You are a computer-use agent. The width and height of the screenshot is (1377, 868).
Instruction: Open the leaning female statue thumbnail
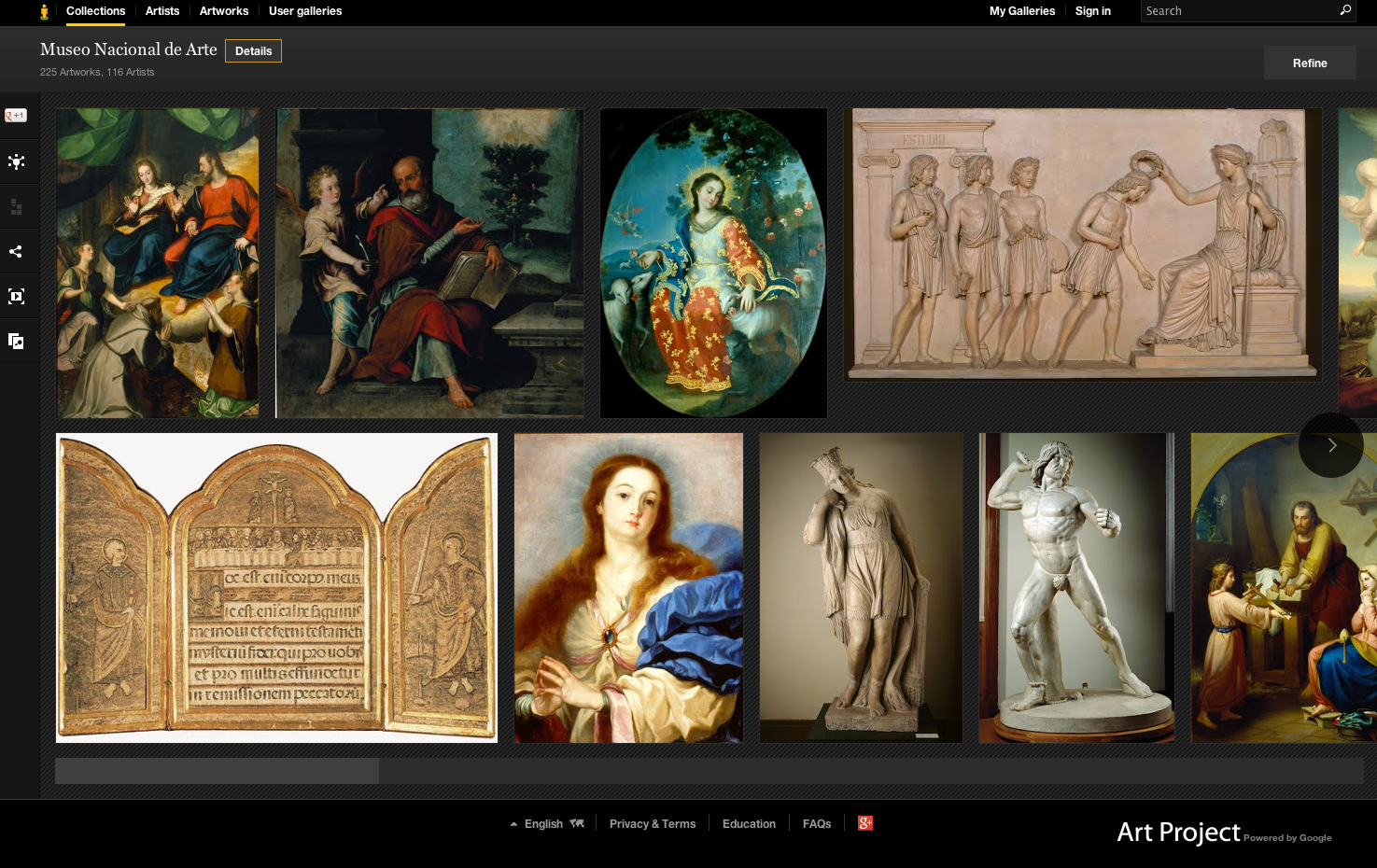pyautogui.click(x=861, y=588)
